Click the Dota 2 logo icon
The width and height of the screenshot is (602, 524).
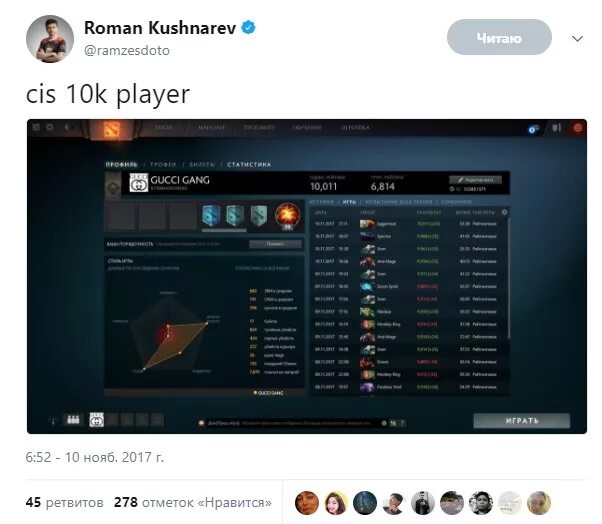pyautogui.click(x=111, y=129)
